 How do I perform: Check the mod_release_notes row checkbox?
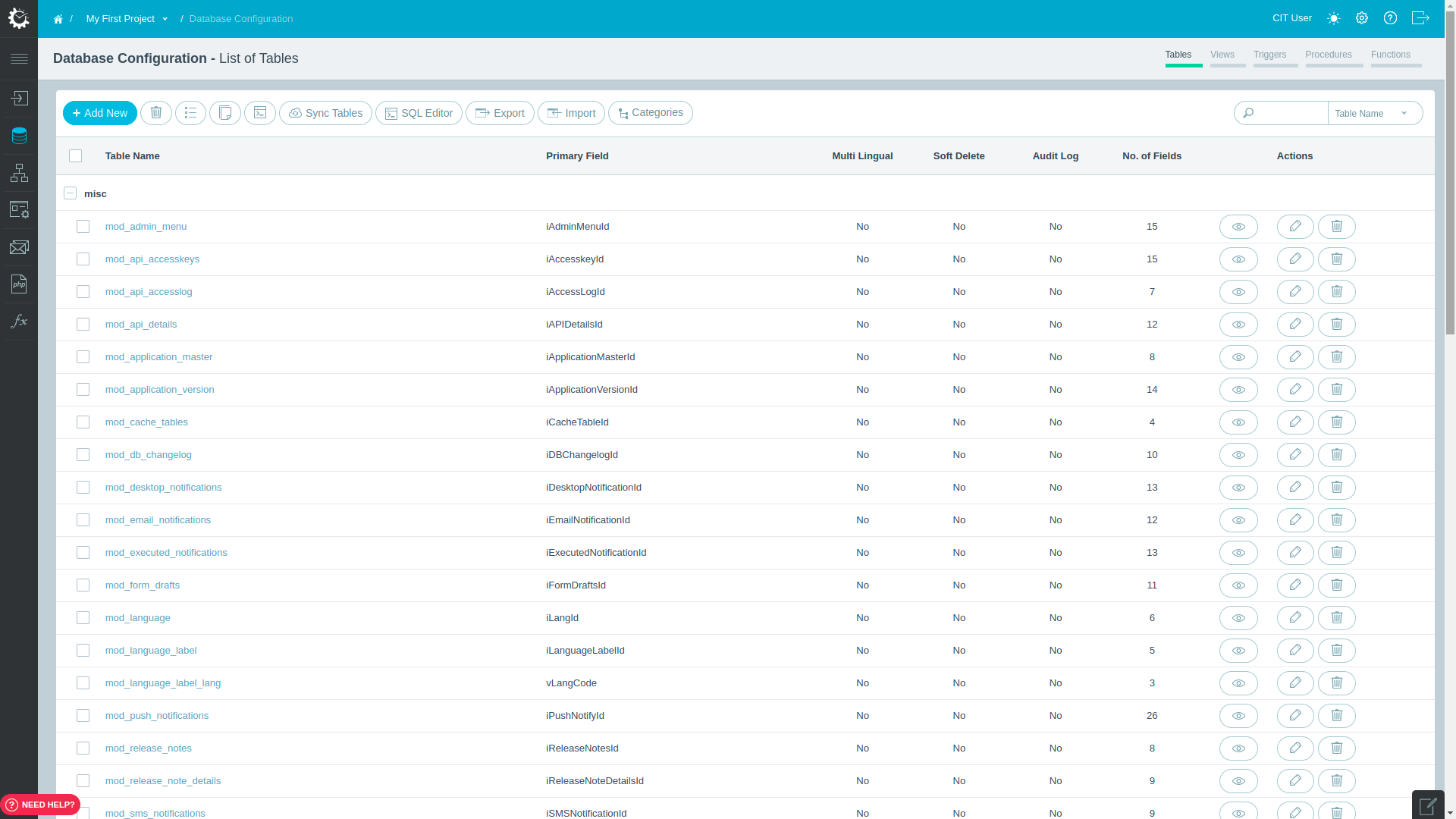pos(83,748)
